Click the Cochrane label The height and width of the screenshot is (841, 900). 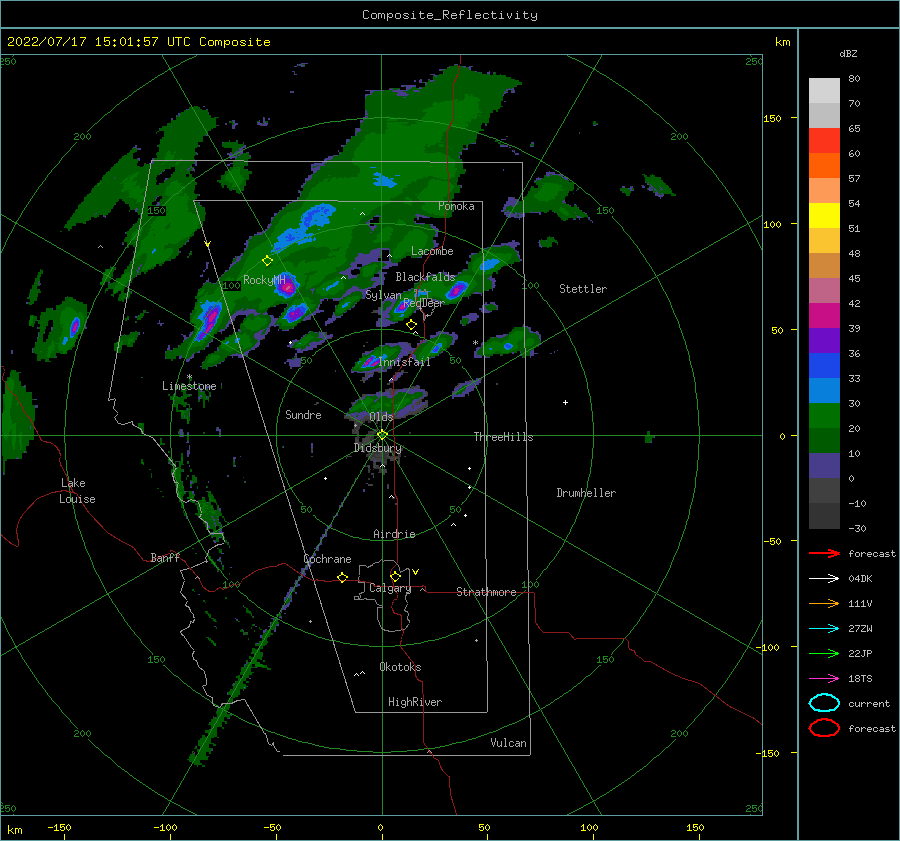tap(327, 559)
